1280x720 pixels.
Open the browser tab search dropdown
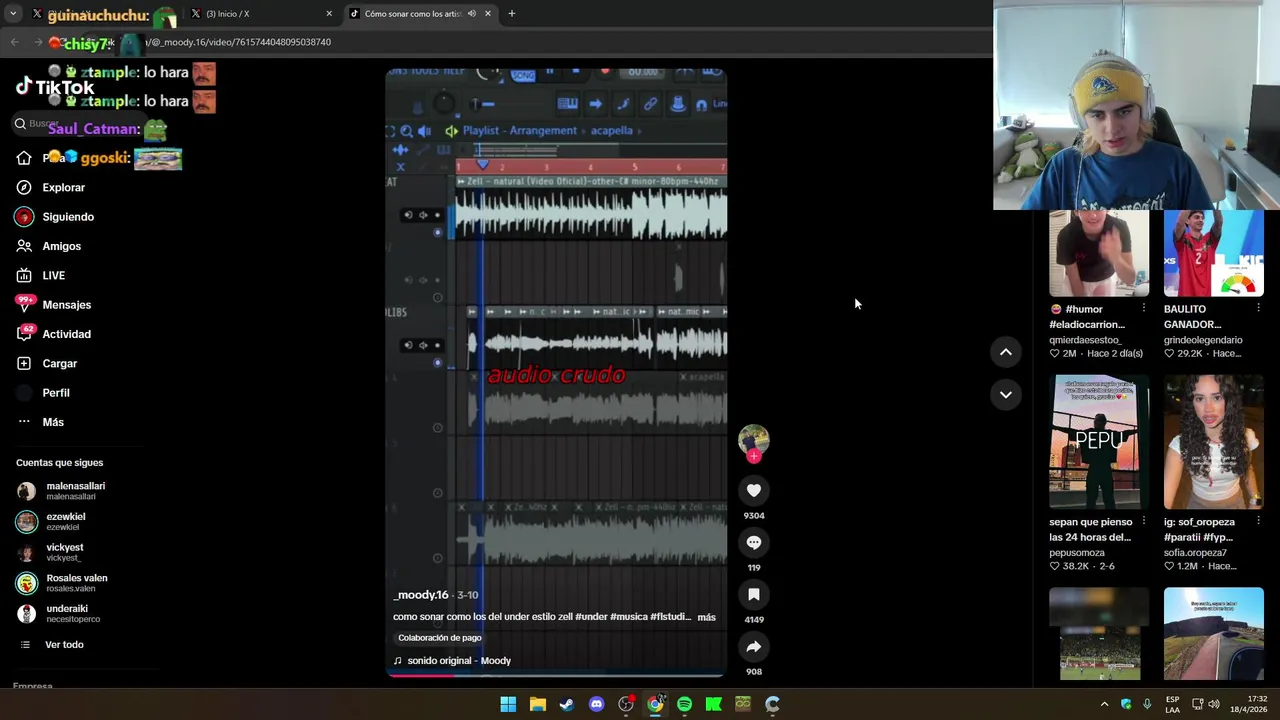(x=13, y=14)
